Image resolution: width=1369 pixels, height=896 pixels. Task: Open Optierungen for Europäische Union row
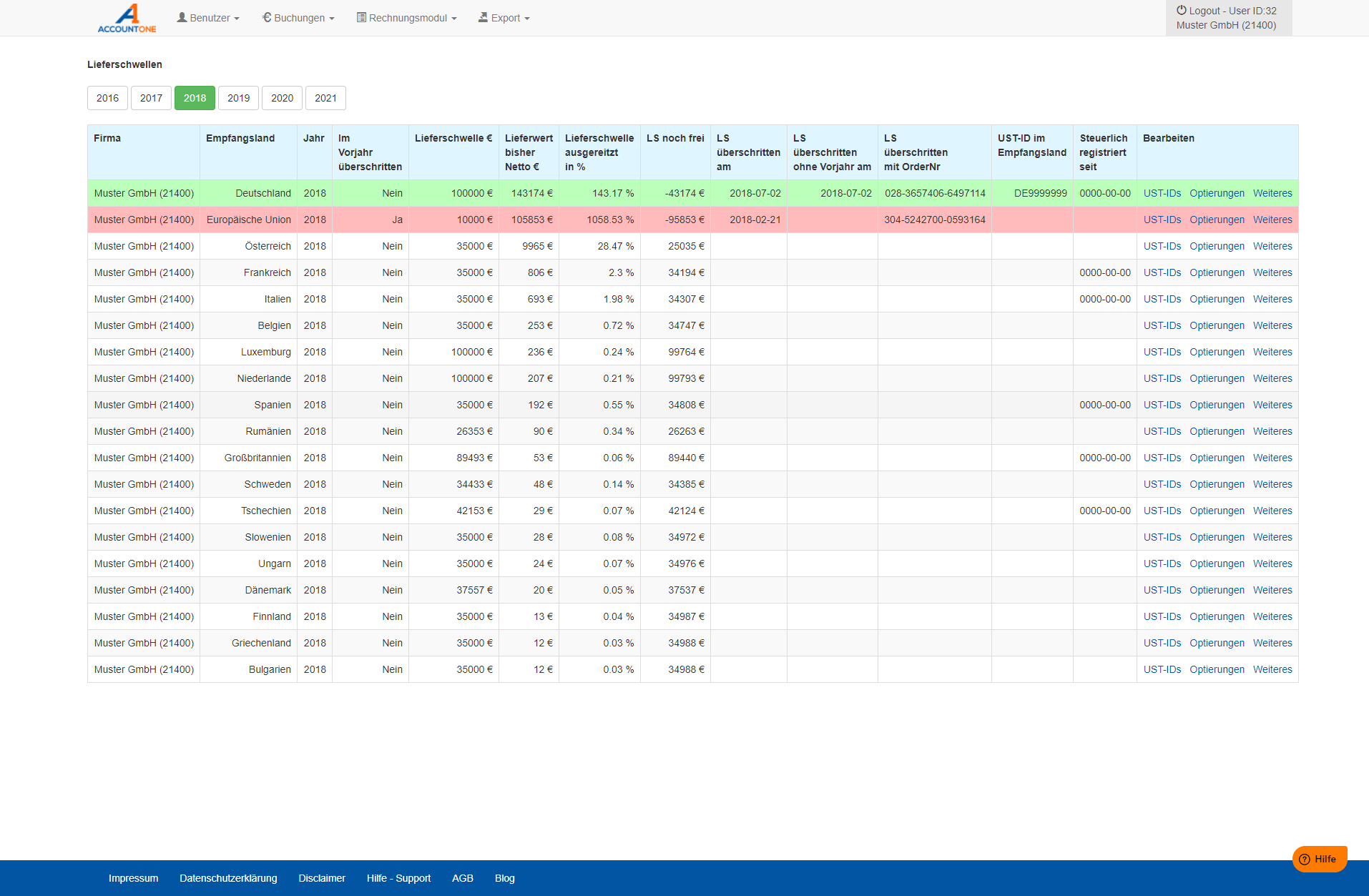pos(1217,220)
